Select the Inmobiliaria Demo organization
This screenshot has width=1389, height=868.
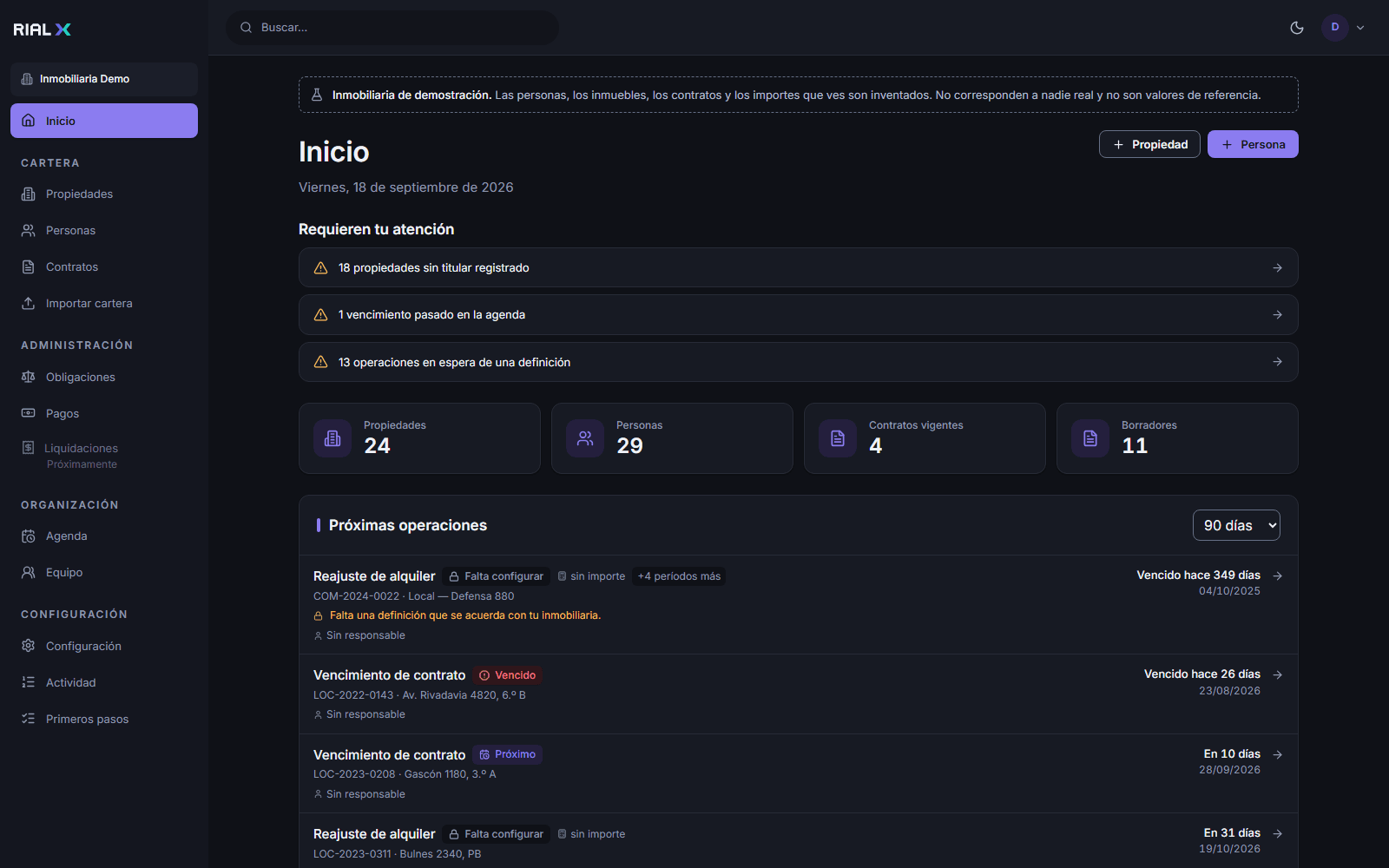(x=104, y=79)
